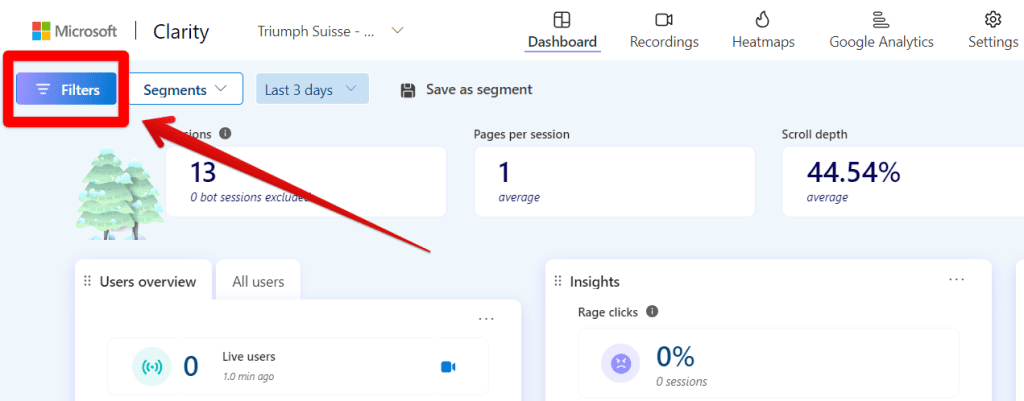Viewport: 1024px width, 401px height.
Task: Click the Recordings camera icon
Action: pyautogui.click(x=664, y=19)
